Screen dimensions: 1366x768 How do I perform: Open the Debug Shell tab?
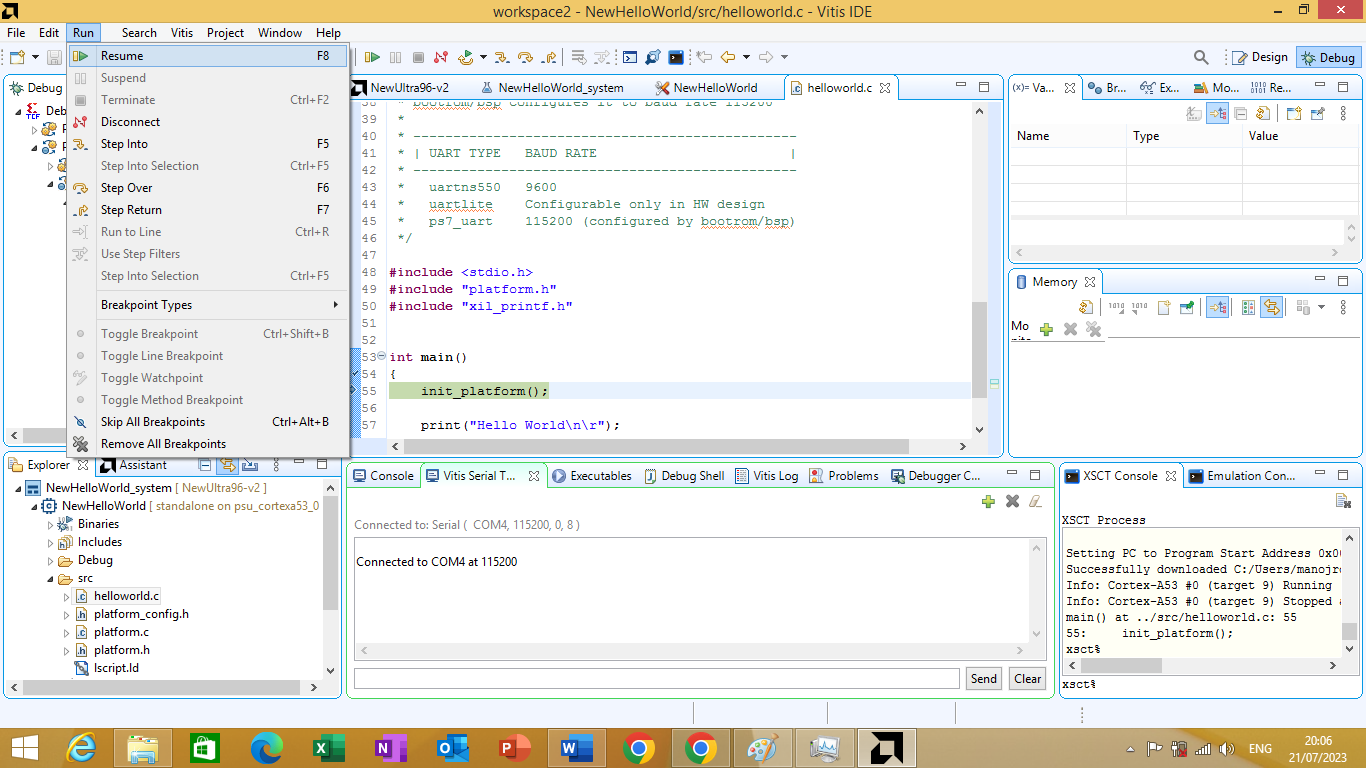pyautogui.click(x=684, y=476)
